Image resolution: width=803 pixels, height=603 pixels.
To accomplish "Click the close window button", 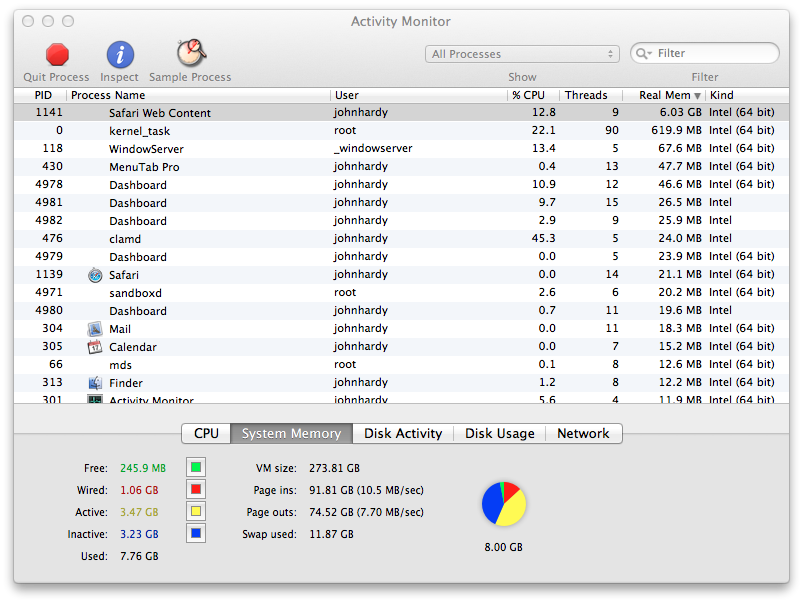I will coord(28,21).
